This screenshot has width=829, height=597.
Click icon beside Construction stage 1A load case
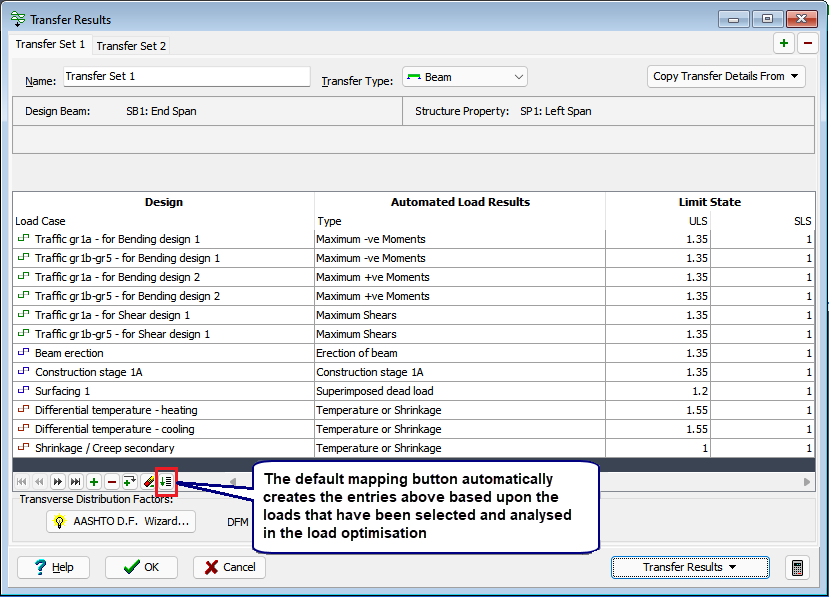tap(23, 372)
